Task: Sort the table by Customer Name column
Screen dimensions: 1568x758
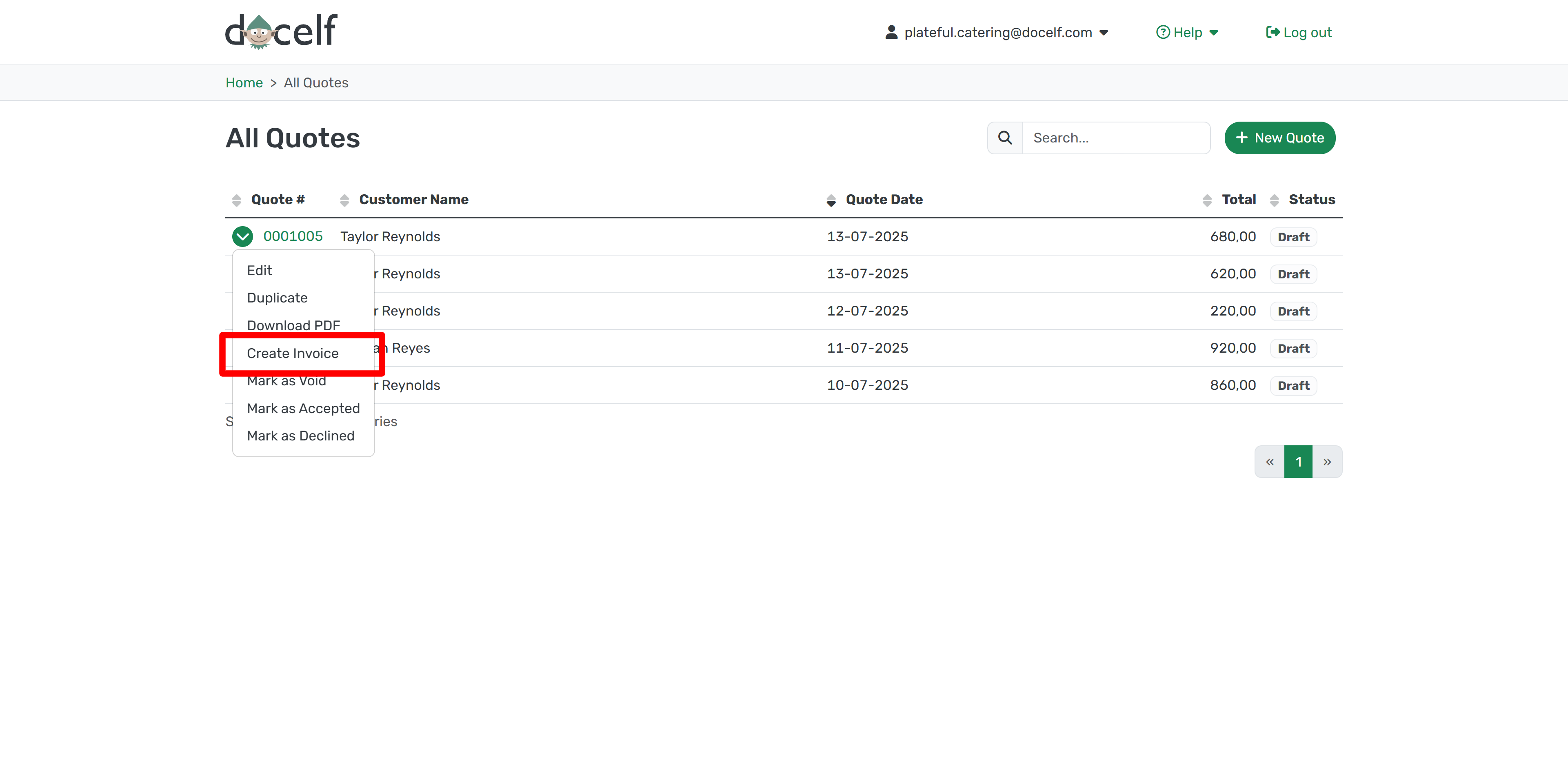Action: pyautogui.click(x=404, y=200)
